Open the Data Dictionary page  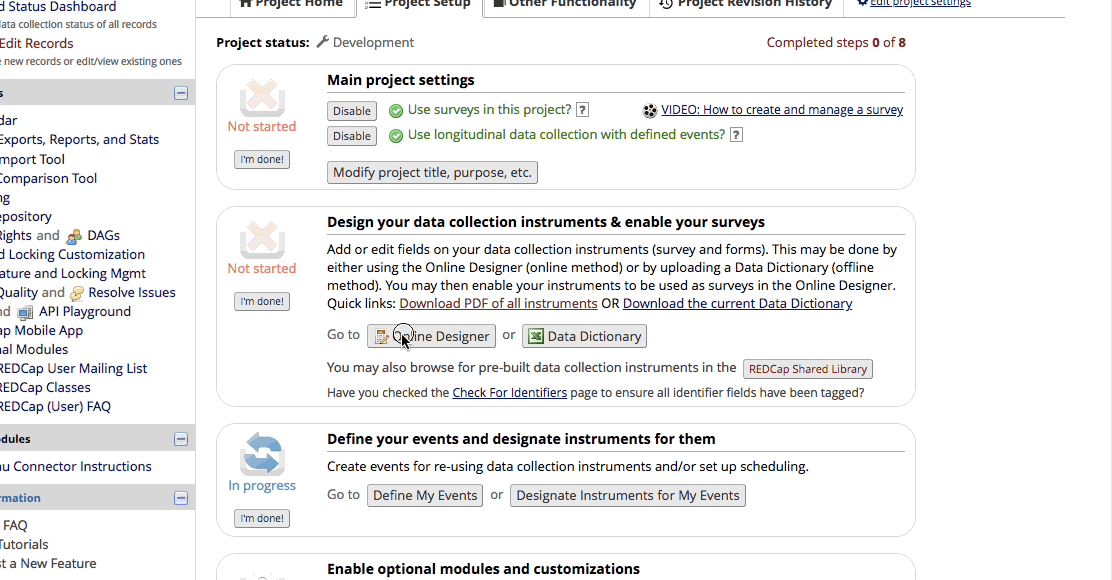(x=584, y=336)
